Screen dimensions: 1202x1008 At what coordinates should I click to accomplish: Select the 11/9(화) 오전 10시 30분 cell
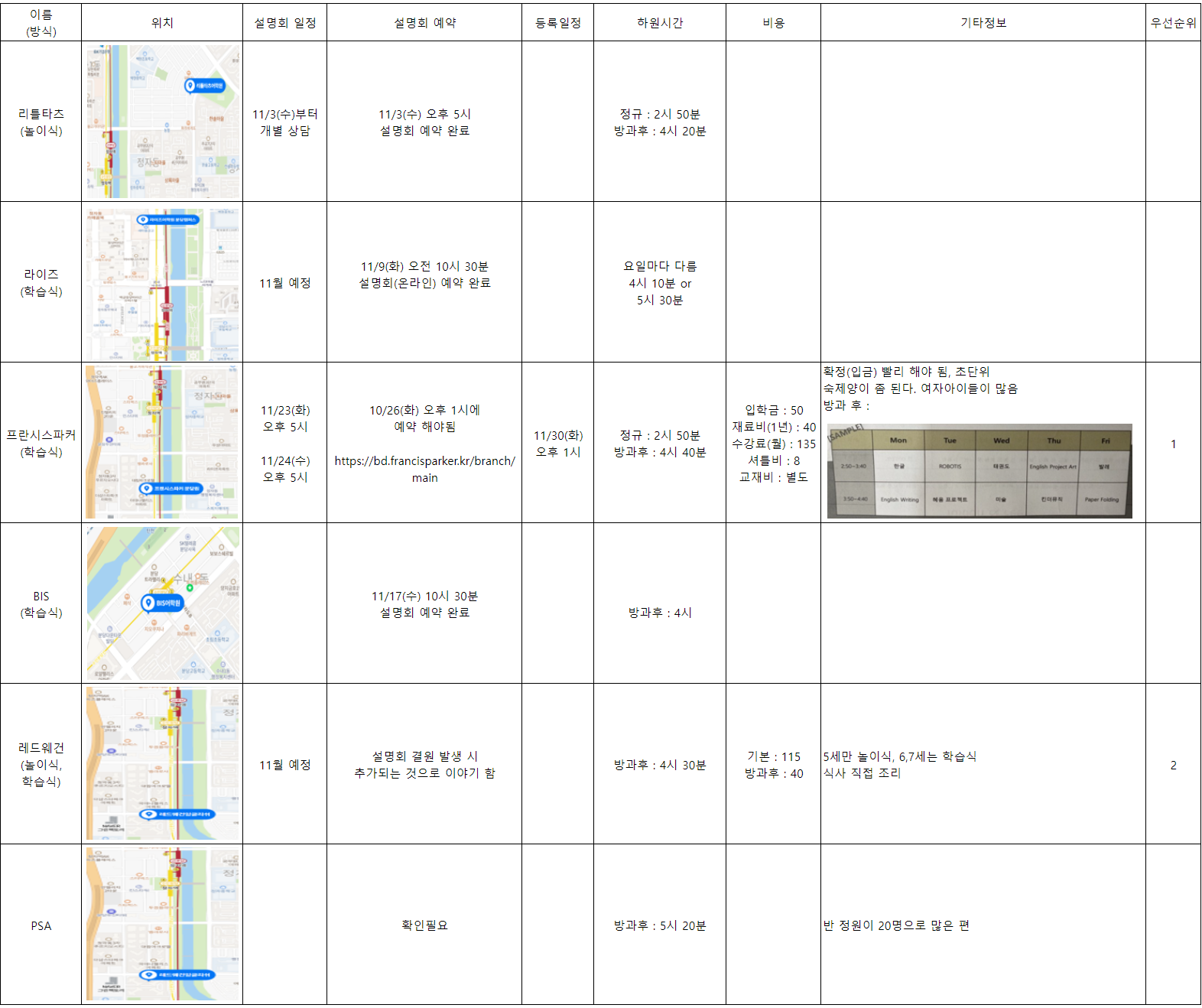[424, 282]
